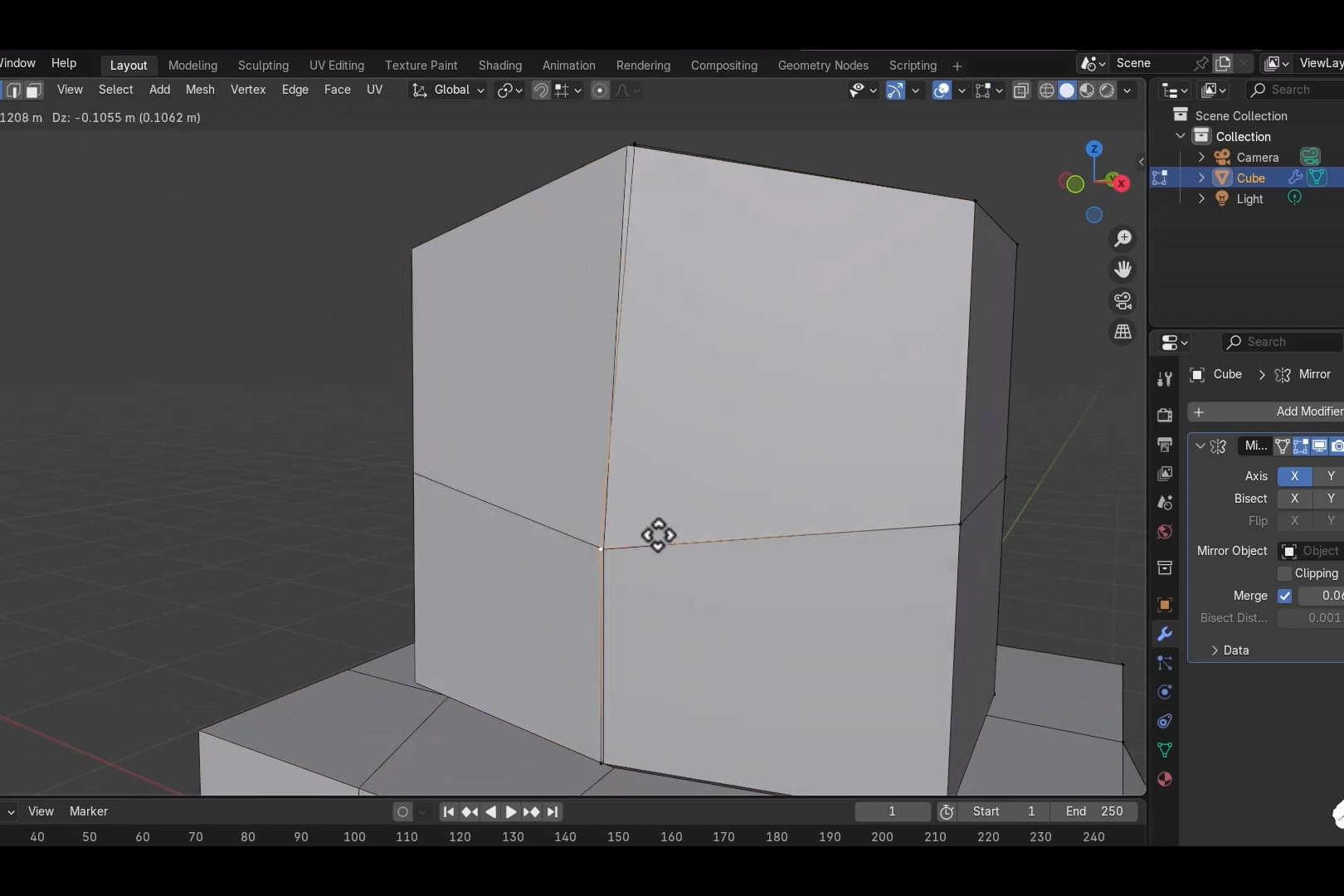Switch to the Sculpting workspace tab
The height and width of the screenshot is (896, 1344).
coord(263,66)
